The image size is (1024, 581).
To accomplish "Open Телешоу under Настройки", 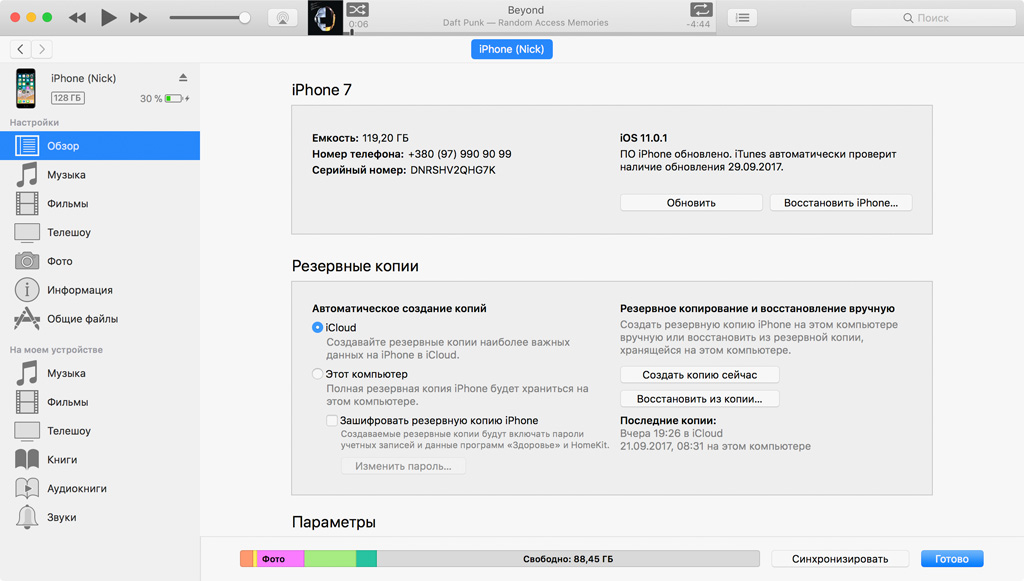I will [x=100, y=232].
